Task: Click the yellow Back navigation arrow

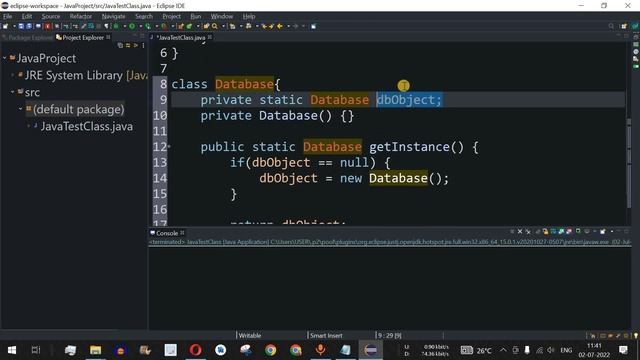Action: pos(280,26)
